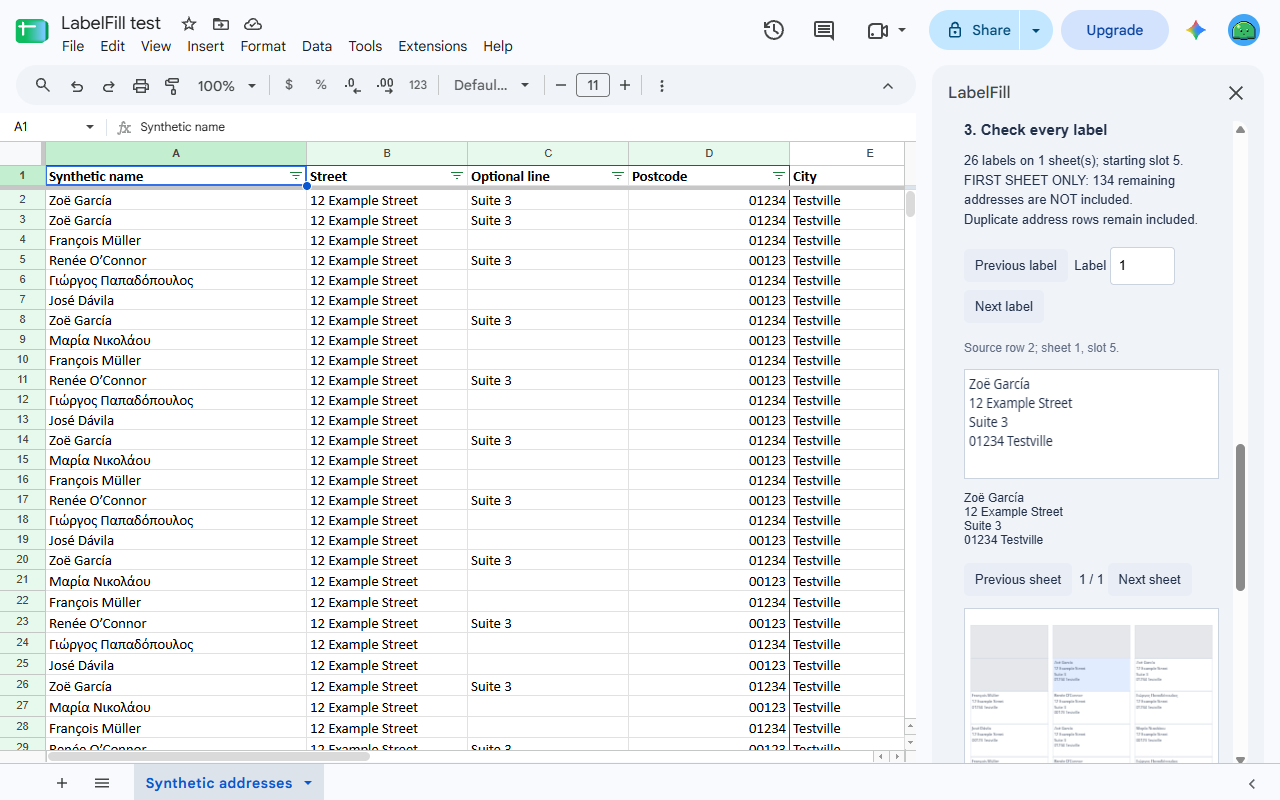Decrease the font size with the minus icon
This screenshot has width=1280, height=800.
[561, 86]
